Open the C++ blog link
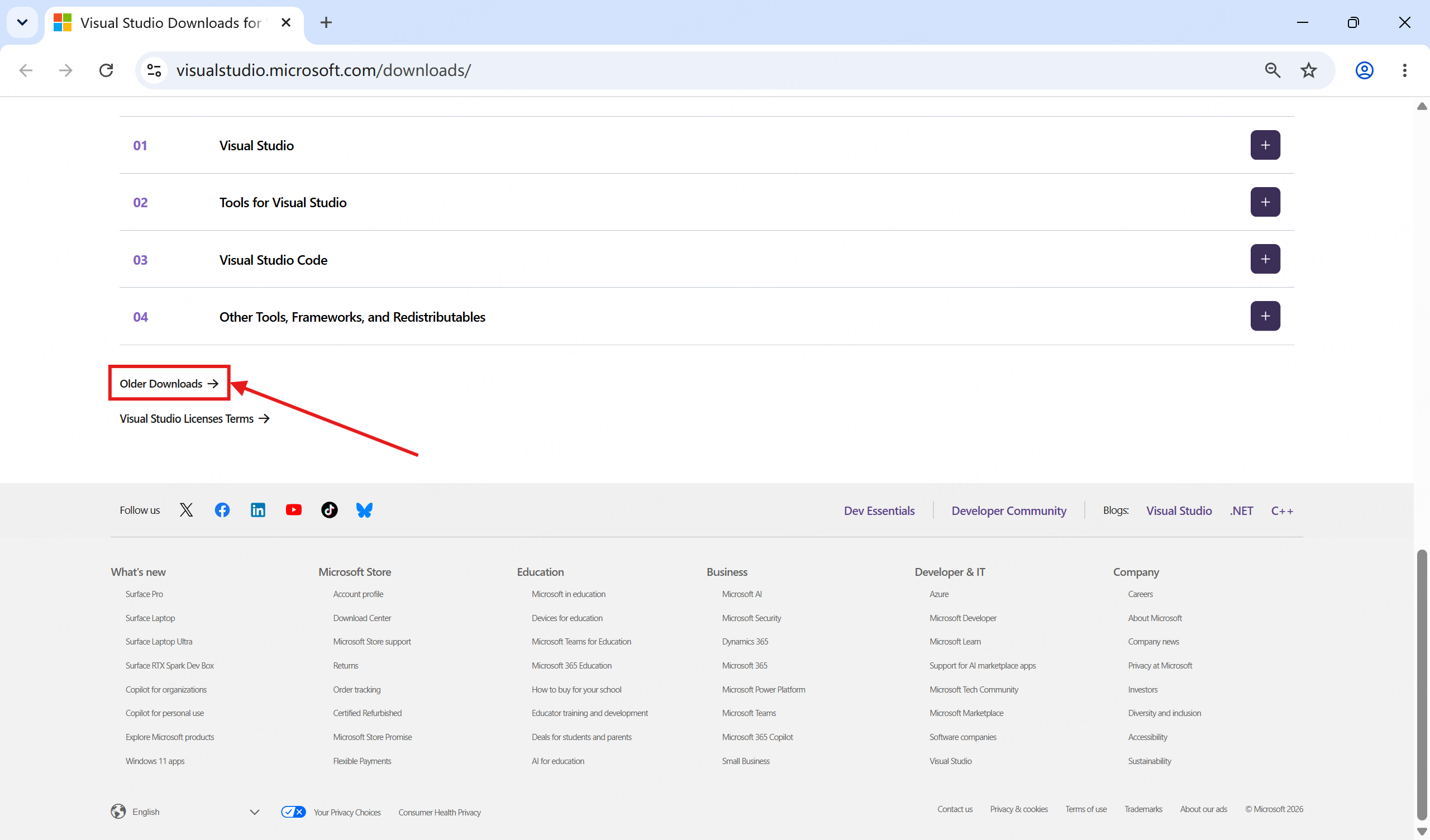Viewport: 1430px width, 840px height. coord(1282,511)
